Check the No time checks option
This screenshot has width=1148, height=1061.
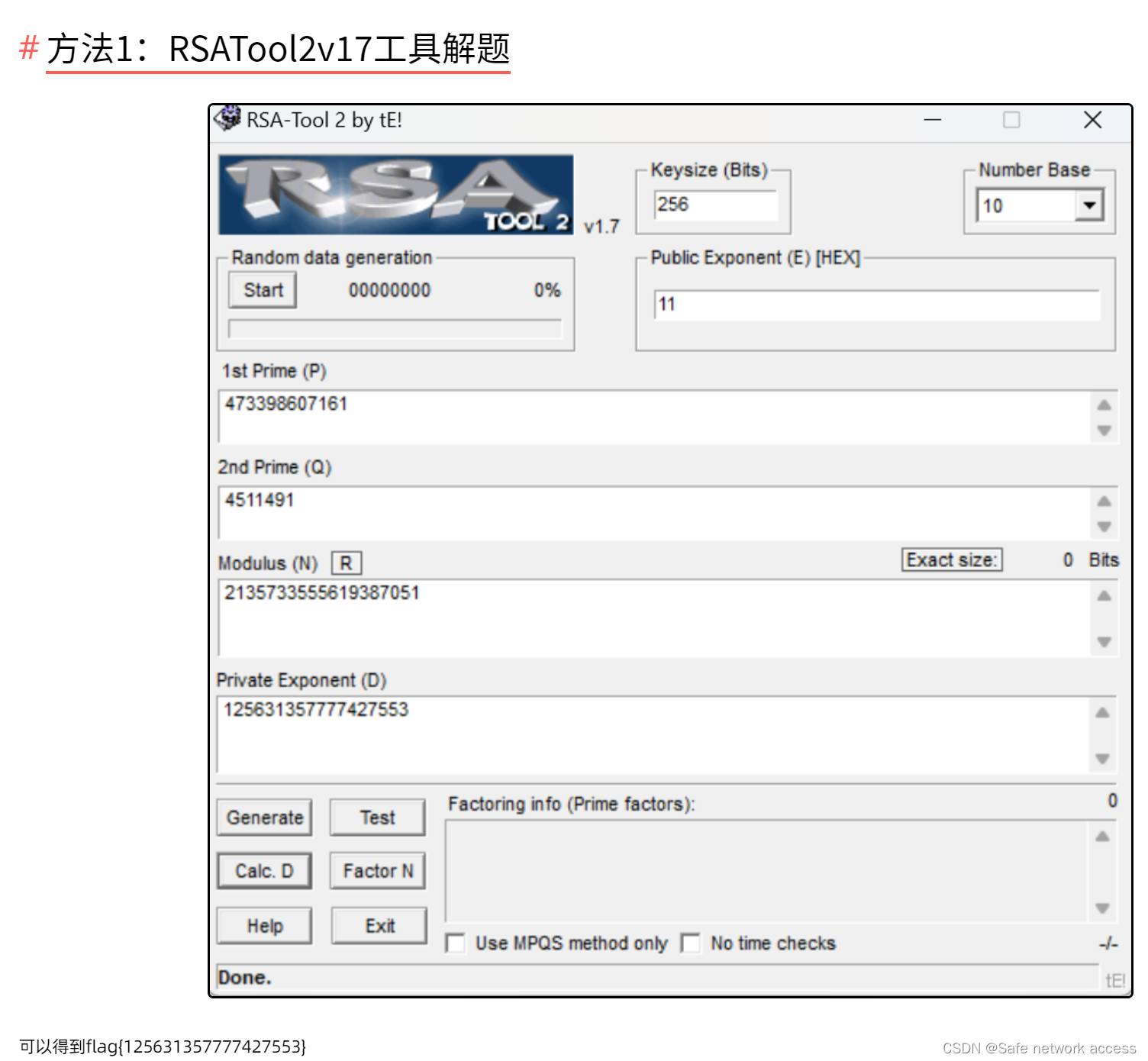691,943
